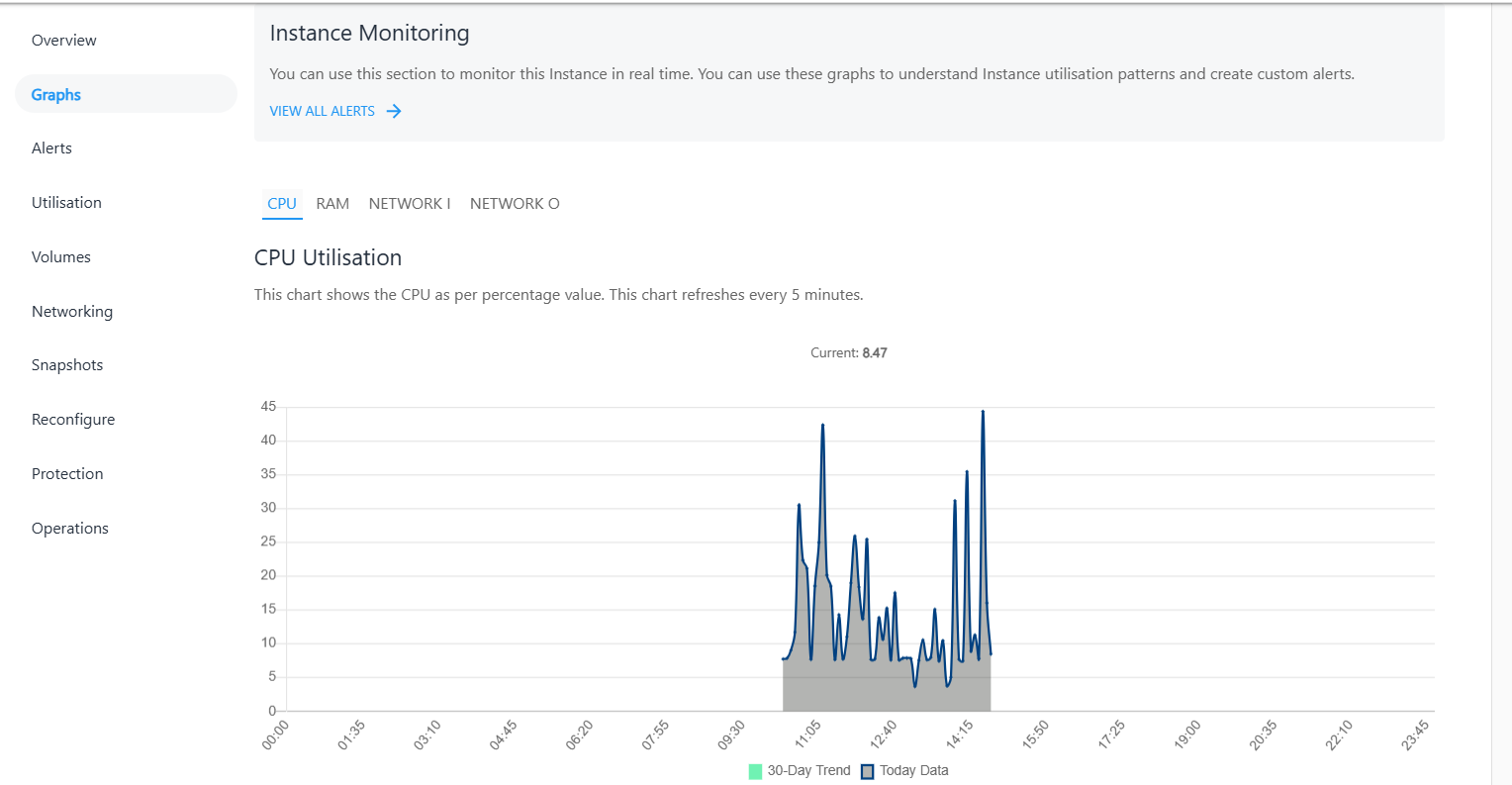Open the Overview section in the sidebar
Viewport: 1512px width, 785px height.
(x=63, y=40)
